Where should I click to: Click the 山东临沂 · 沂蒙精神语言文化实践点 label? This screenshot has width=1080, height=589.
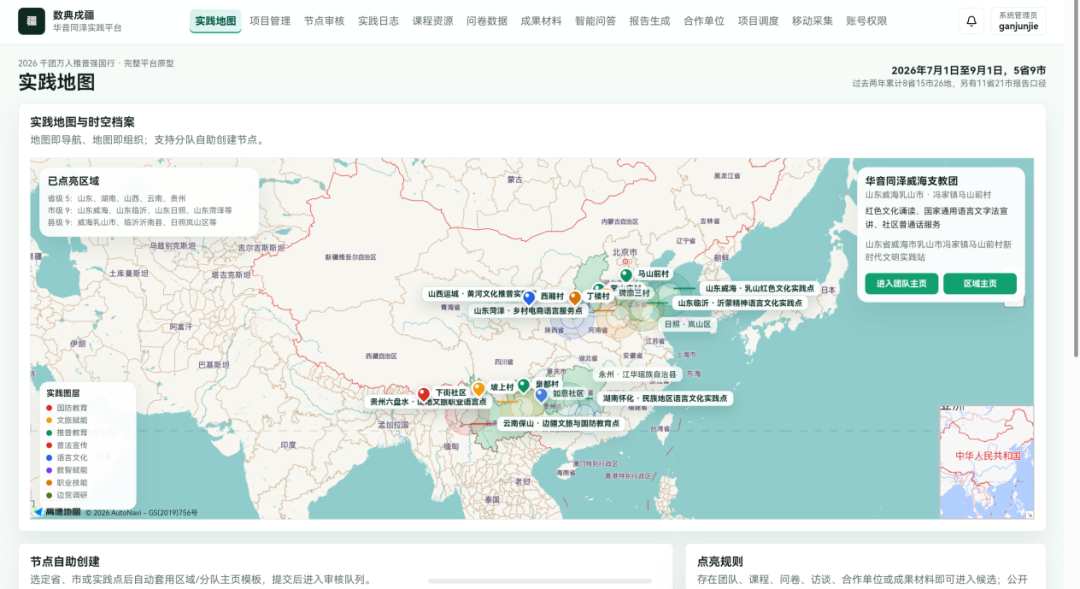[740, 303]
